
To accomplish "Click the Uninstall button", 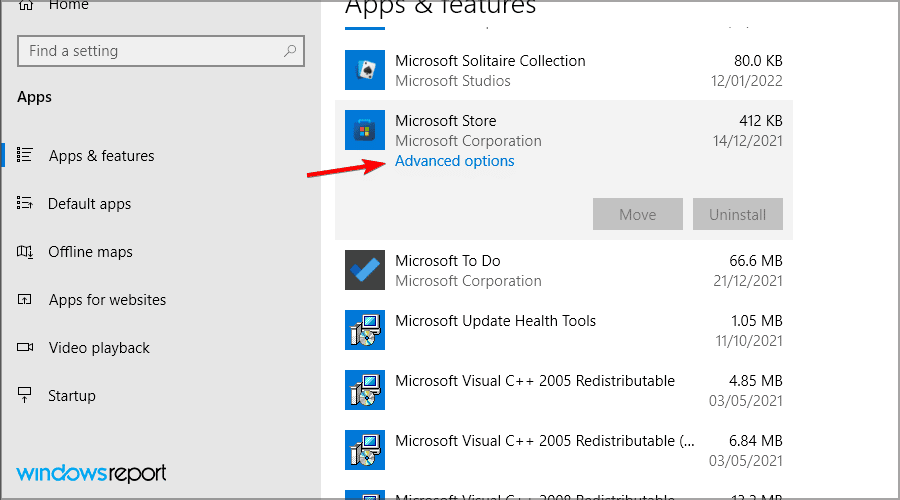I will [x=738, y=214].
